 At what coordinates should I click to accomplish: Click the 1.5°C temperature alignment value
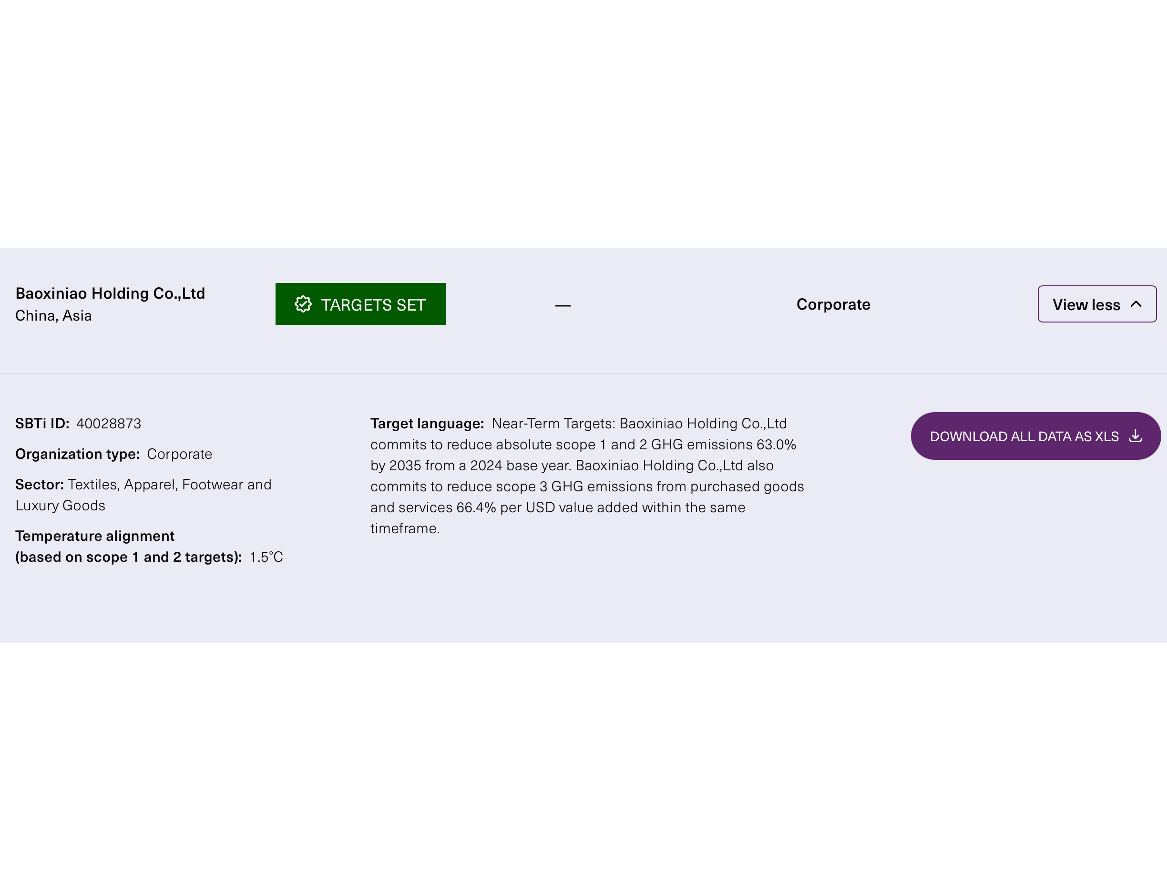pyautogui.click(x=266, y=558)
